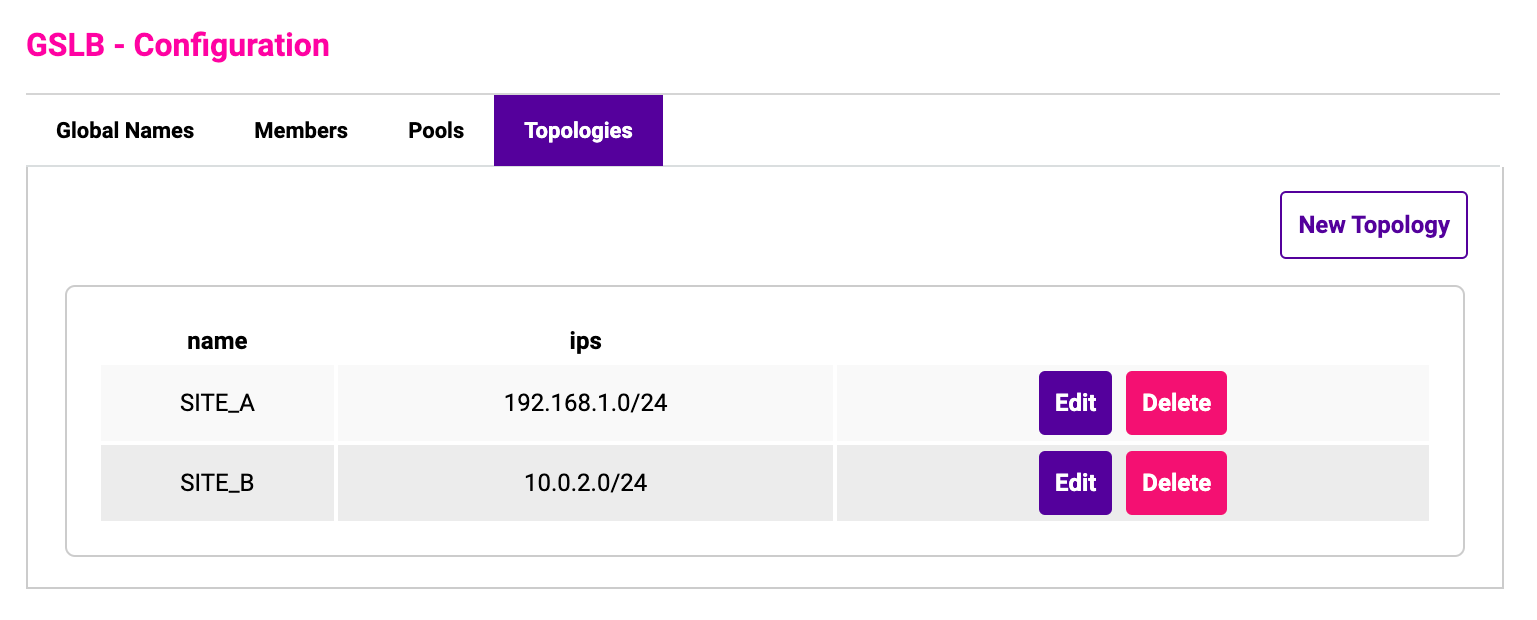Click empty area in SITE_B action cell
Screen dimensions: 1537x620
(1330, 483)
